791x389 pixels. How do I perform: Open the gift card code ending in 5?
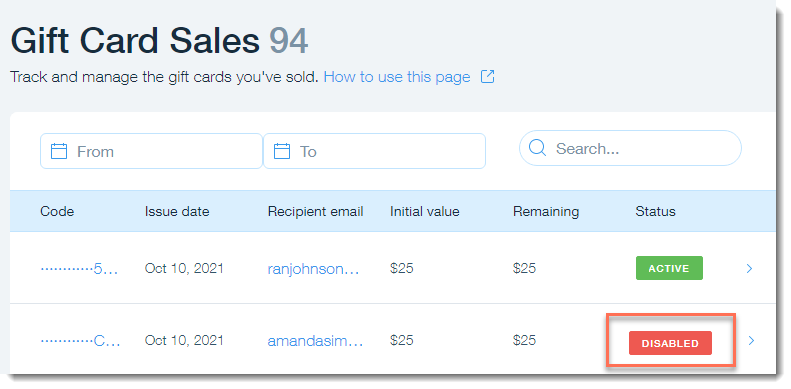pos(79,269)
